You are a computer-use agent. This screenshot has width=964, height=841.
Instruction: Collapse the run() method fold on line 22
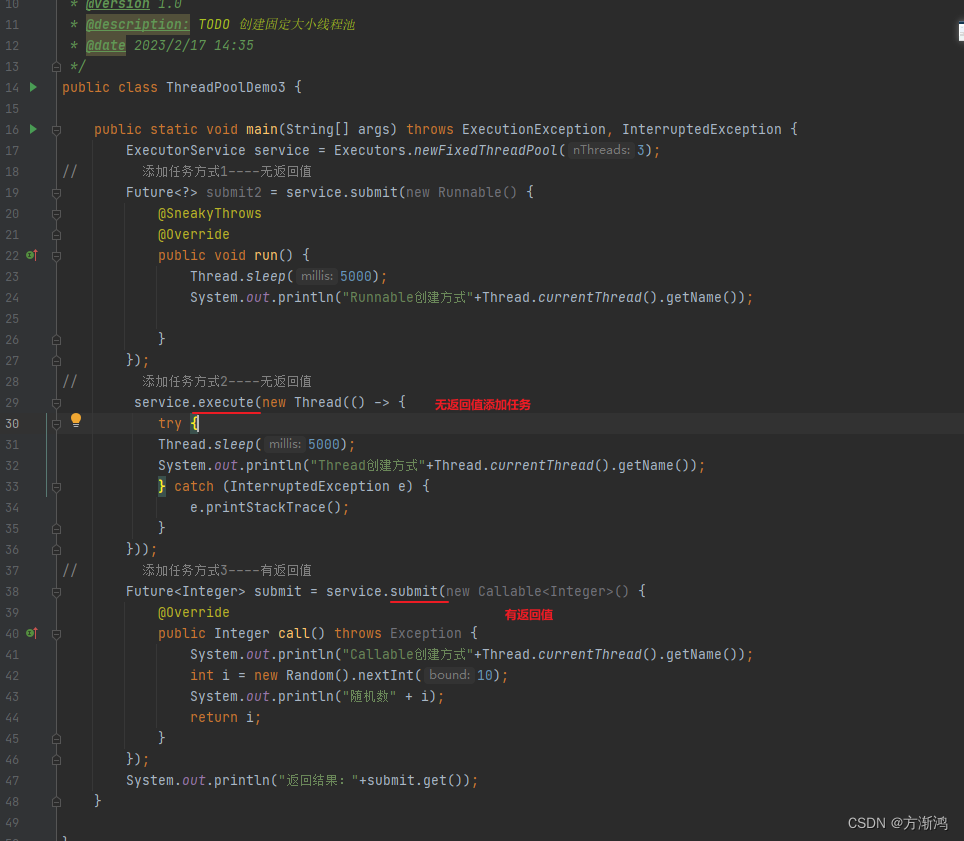pos(57,256)
